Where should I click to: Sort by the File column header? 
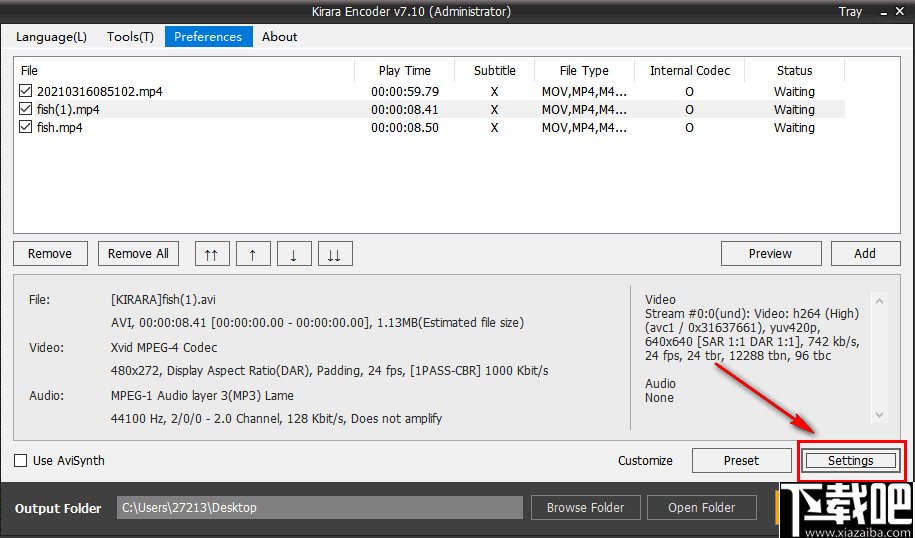pyautogui.click(x=184, y=71)
